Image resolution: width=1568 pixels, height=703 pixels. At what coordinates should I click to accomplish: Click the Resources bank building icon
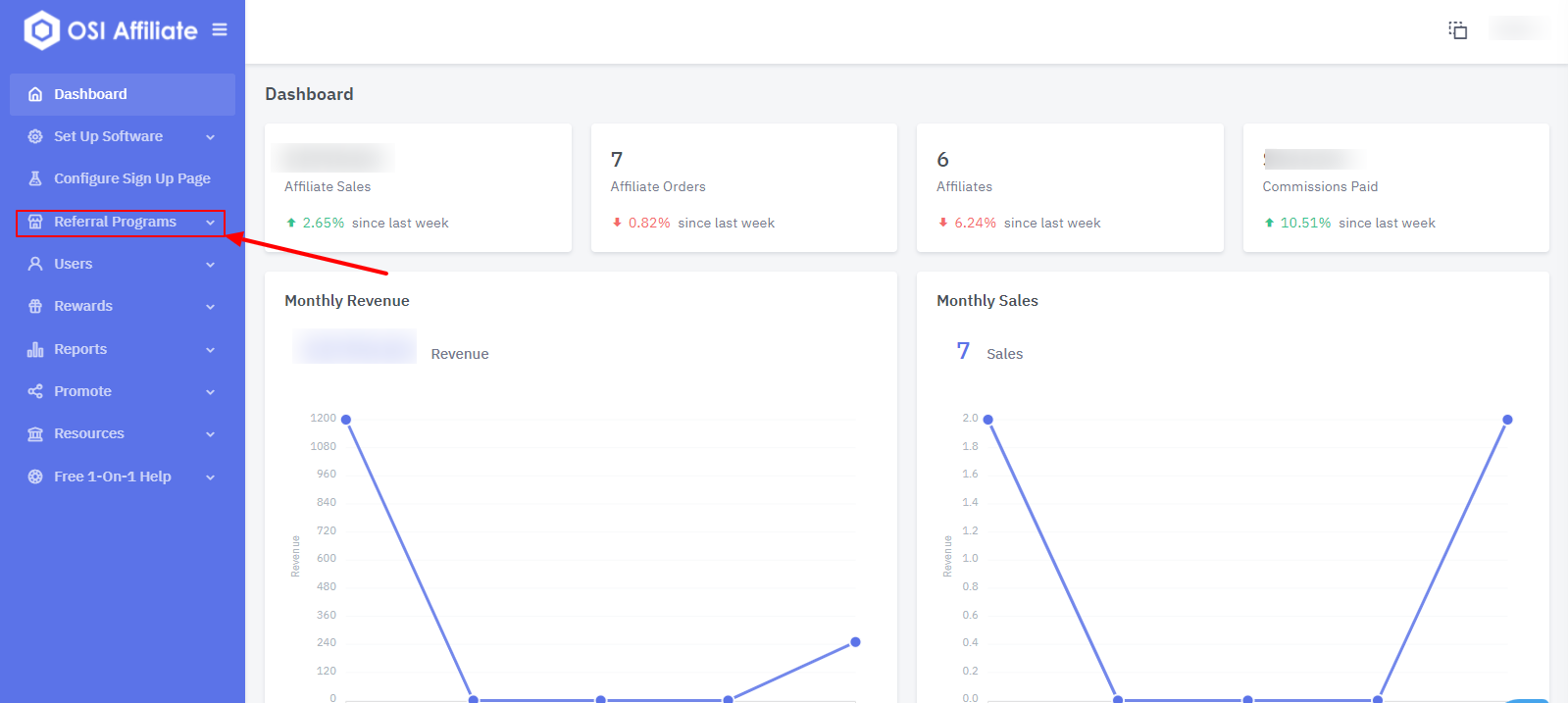[x=35, y=433]
